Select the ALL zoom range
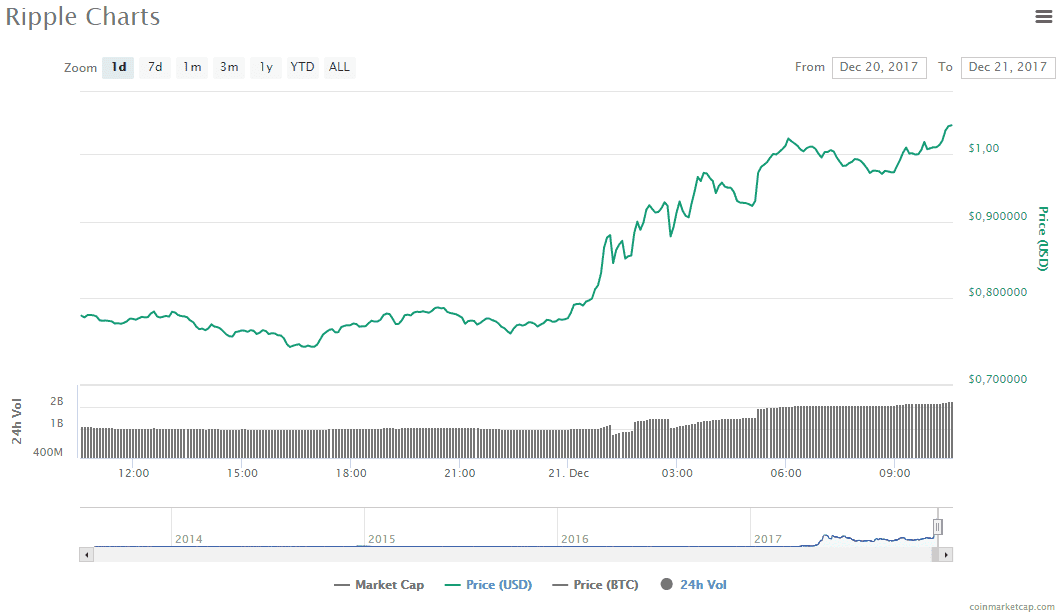The width and height of the screenshot is (1059, 613). (x=340, y=67)
